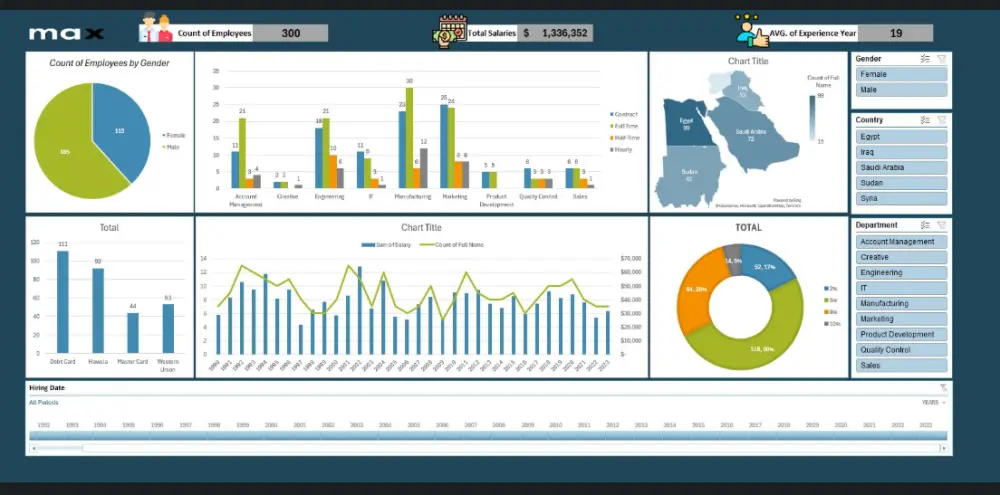Click the Debit Card bar labeled 111
Image resolution: width=1000 pixels, height=495 pixels.
(x=62, y=302)
